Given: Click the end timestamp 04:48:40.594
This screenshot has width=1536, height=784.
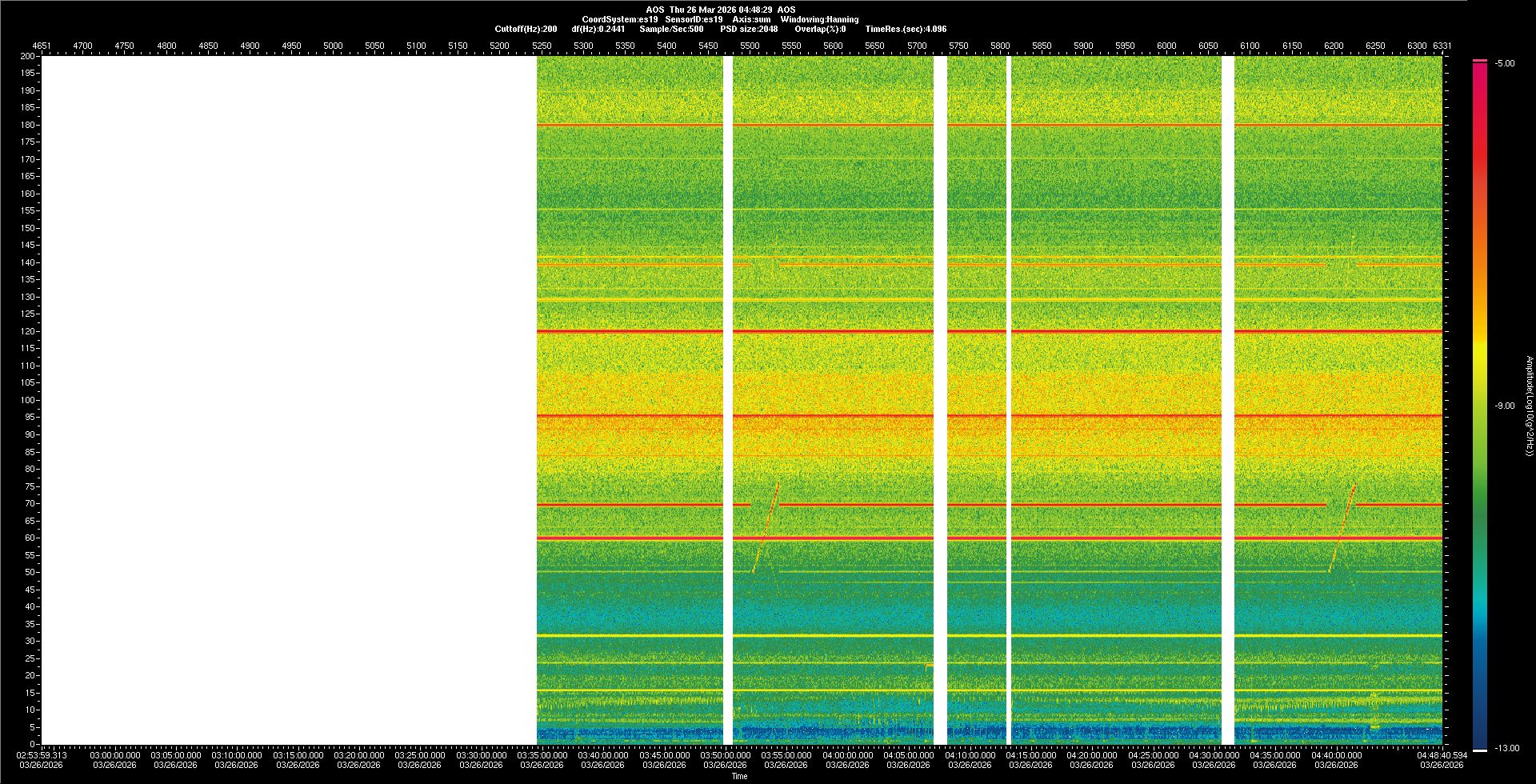Looking at the screenshot, I should (x=1442, y=754).
